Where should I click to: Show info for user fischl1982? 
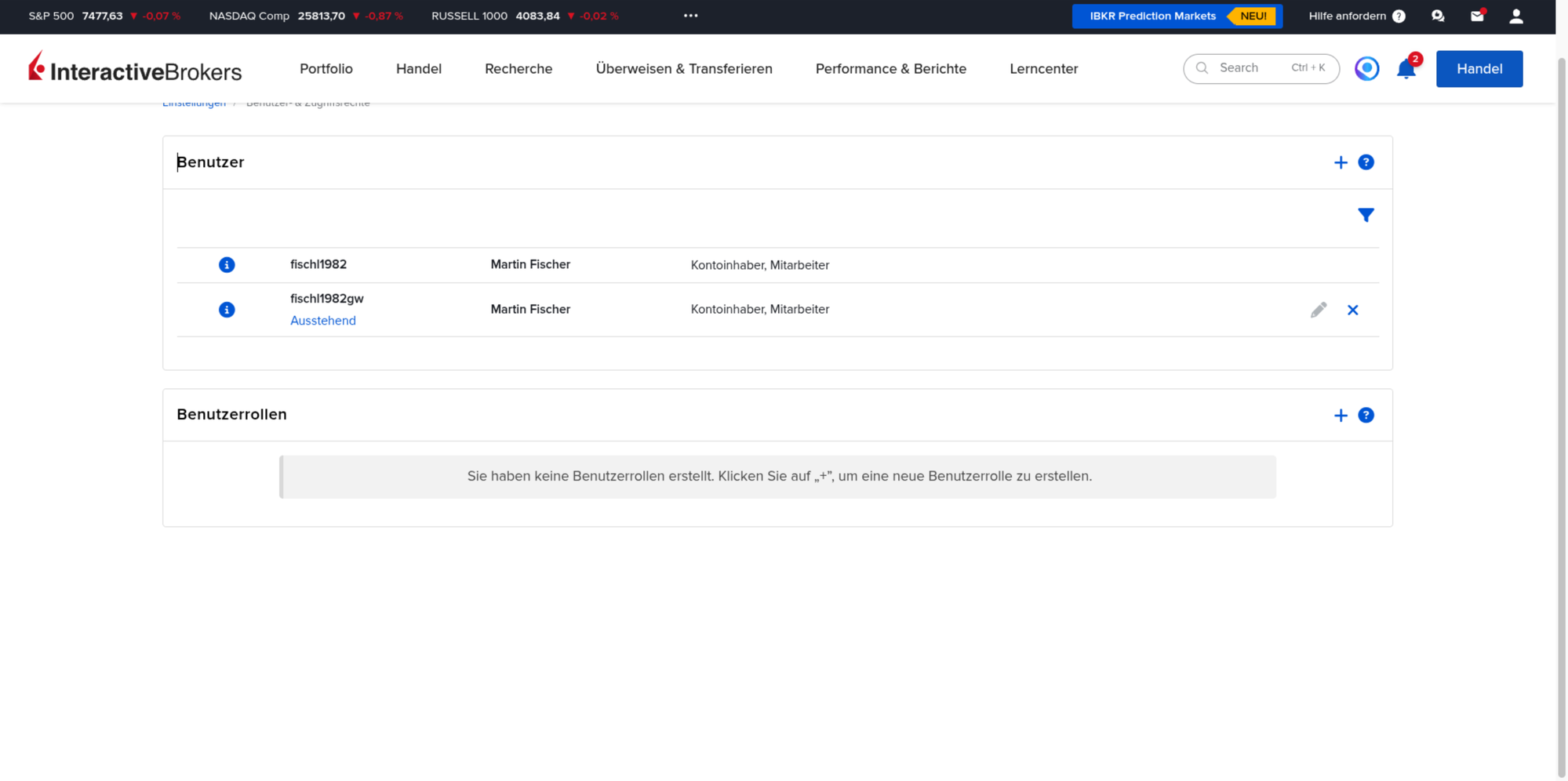point(227,265)
